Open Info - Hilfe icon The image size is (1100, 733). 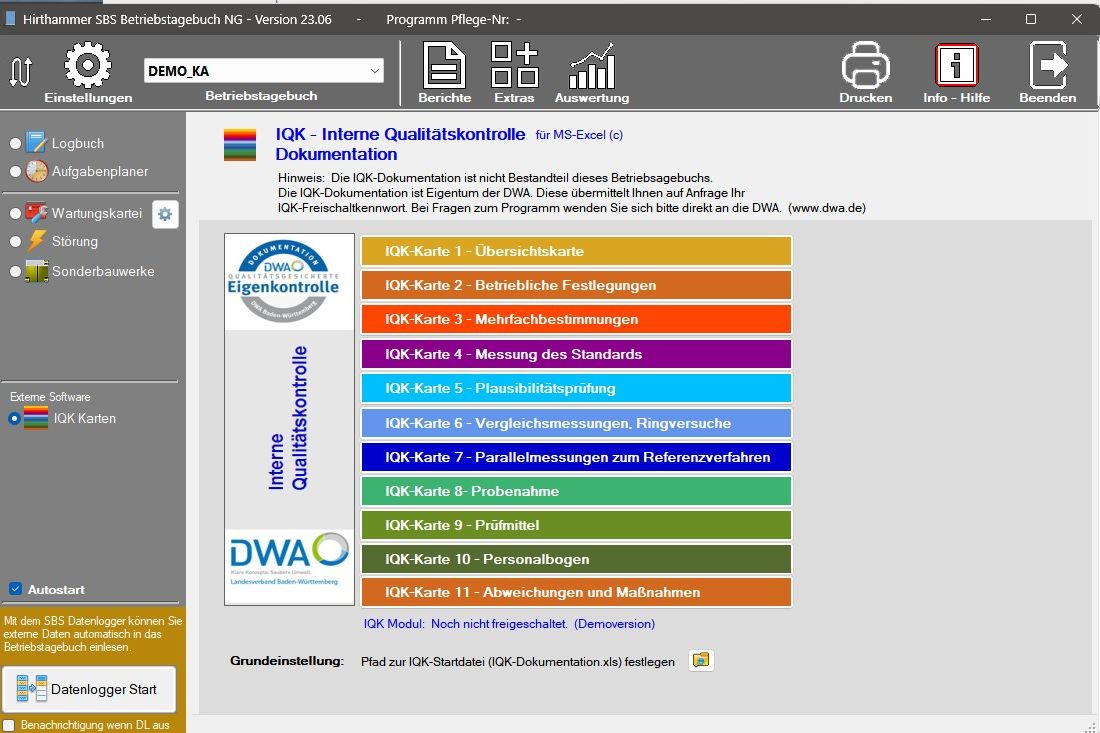[956, 66]
